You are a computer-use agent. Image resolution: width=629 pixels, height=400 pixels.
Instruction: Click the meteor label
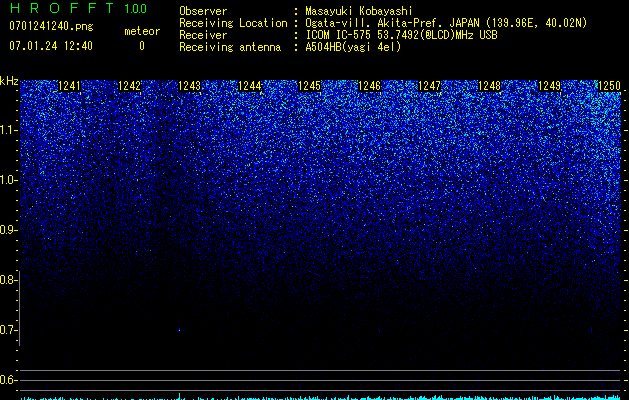pos(142,31)
